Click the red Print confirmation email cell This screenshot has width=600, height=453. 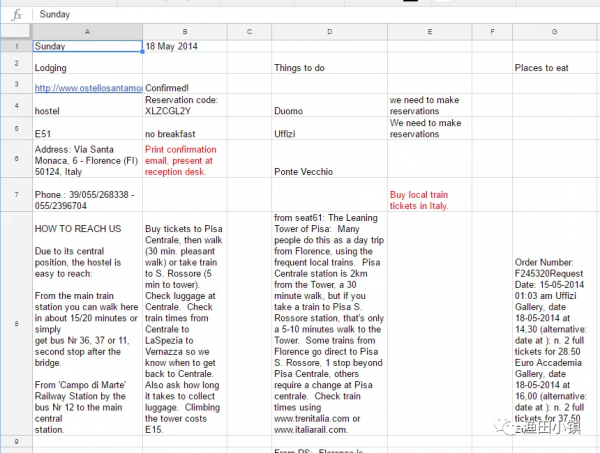click(183, 159)
